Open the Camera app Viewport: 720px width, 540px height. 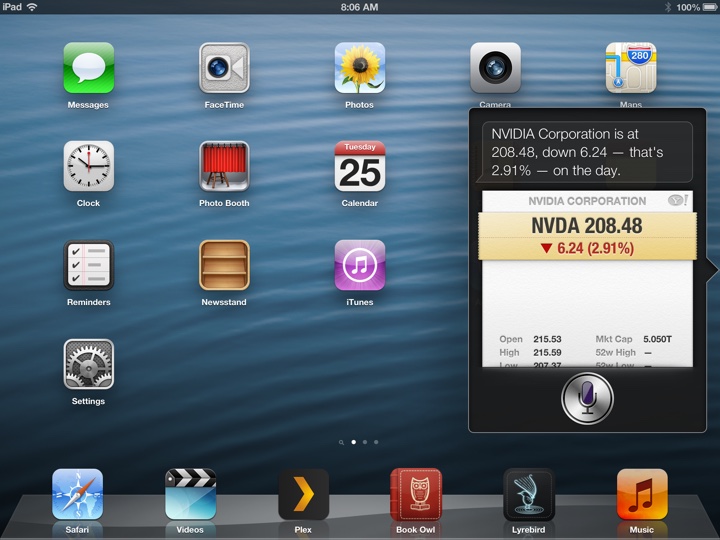495,68
